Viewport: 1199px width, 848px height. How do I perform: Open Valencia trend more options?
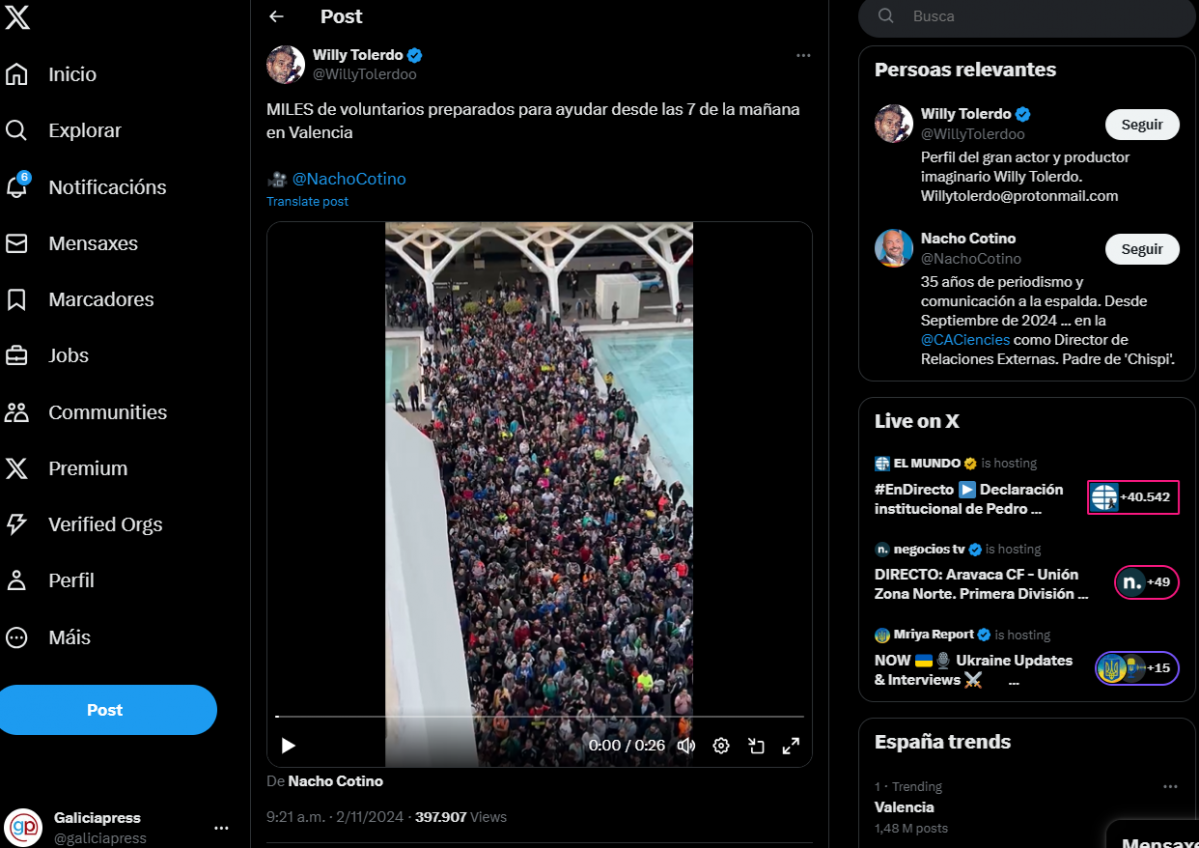pos(1170,787)
